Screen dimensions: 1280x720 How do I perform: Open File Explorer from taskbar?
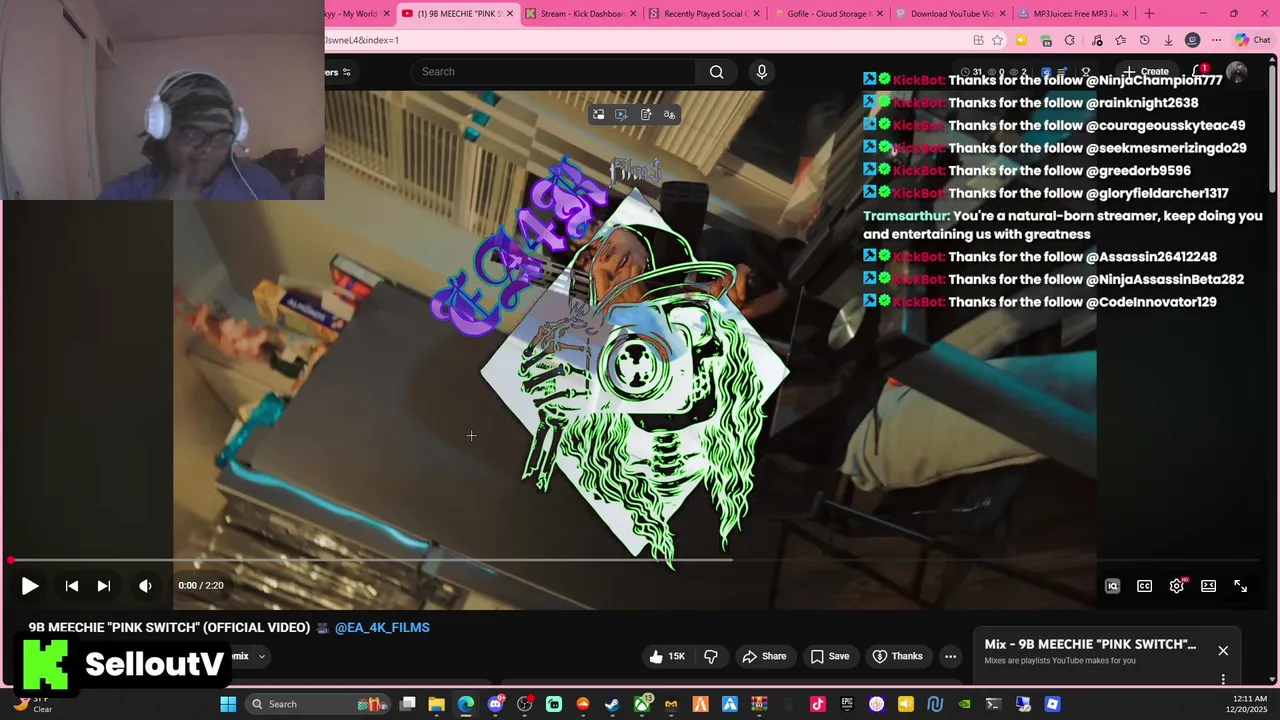click(x=436, y=704)
